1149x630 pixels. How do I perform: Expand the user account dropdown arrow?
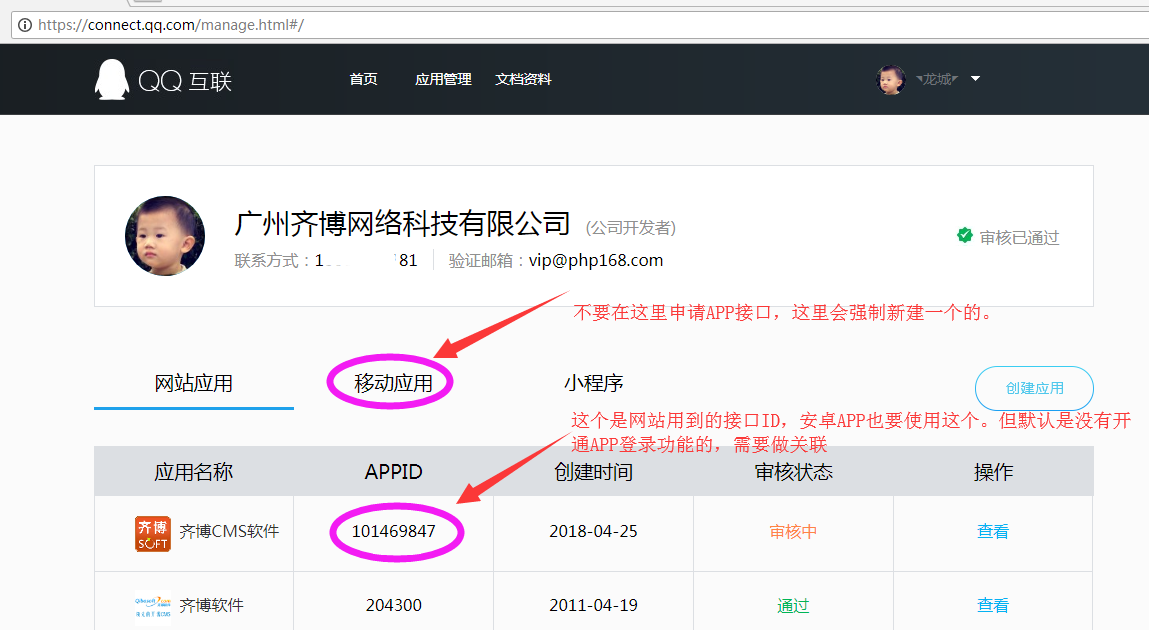[975, 79]
